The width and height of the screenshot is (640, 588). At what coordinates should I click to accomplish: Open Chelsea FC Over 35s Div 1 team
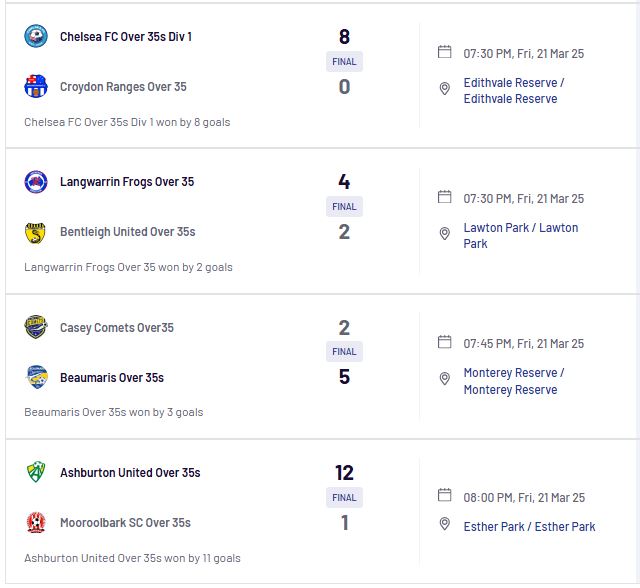click(126, 37)
